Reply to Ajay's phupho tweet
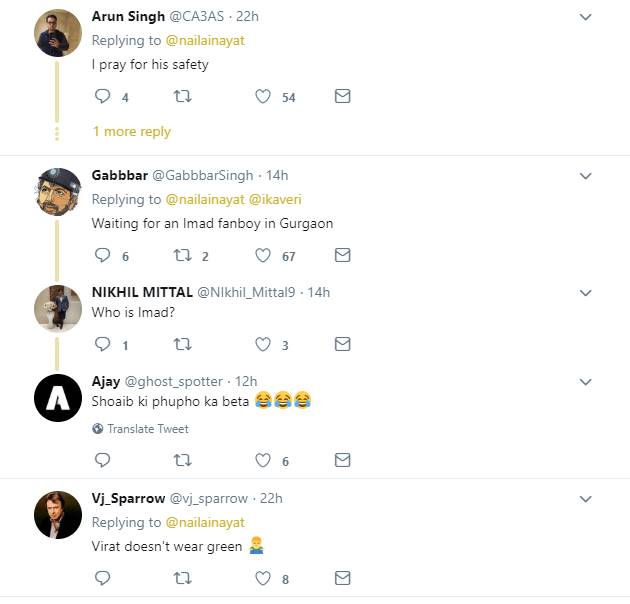This screenshot has width=630, height=604. (x=102, y=460)
